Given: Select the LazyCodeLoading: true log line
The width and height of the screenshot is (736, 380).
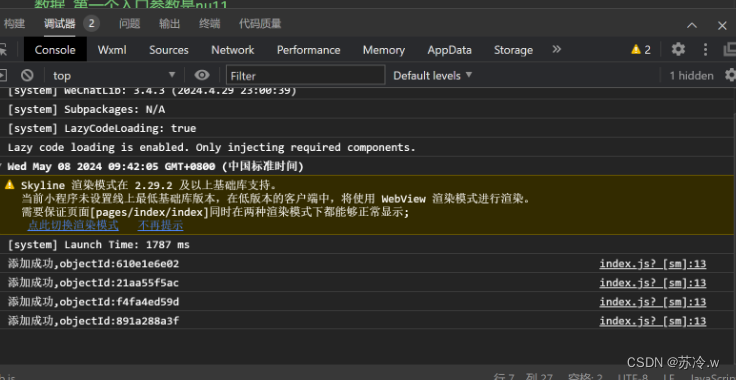Looking at the screenshot, I should [x=102, y=128].
